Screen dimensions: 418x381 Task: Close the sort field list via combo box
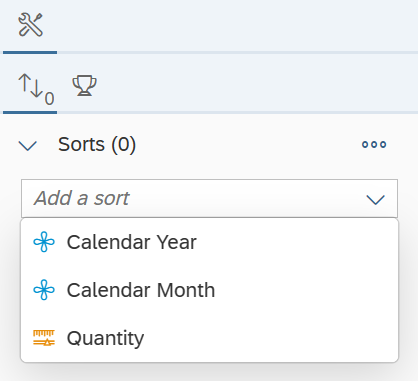209,199
